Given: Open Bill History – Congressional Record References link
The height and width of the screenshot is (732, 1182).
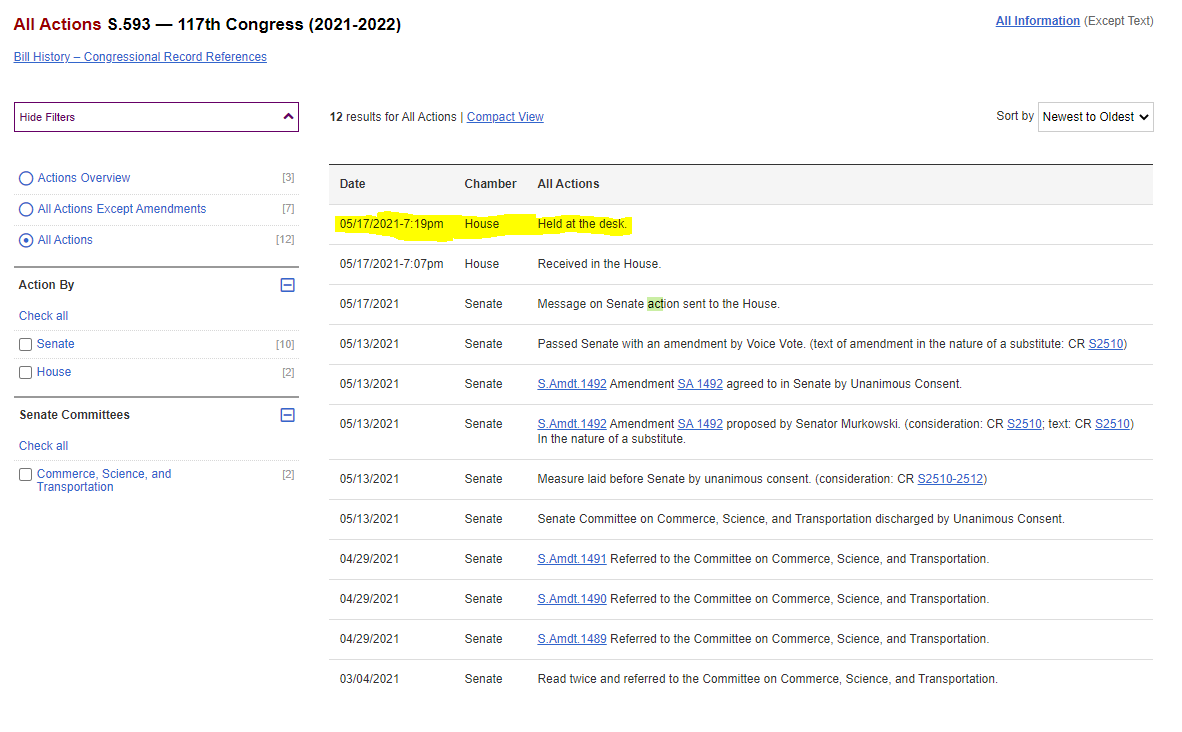Looking at the screenshot, I should tap(140, 57).
